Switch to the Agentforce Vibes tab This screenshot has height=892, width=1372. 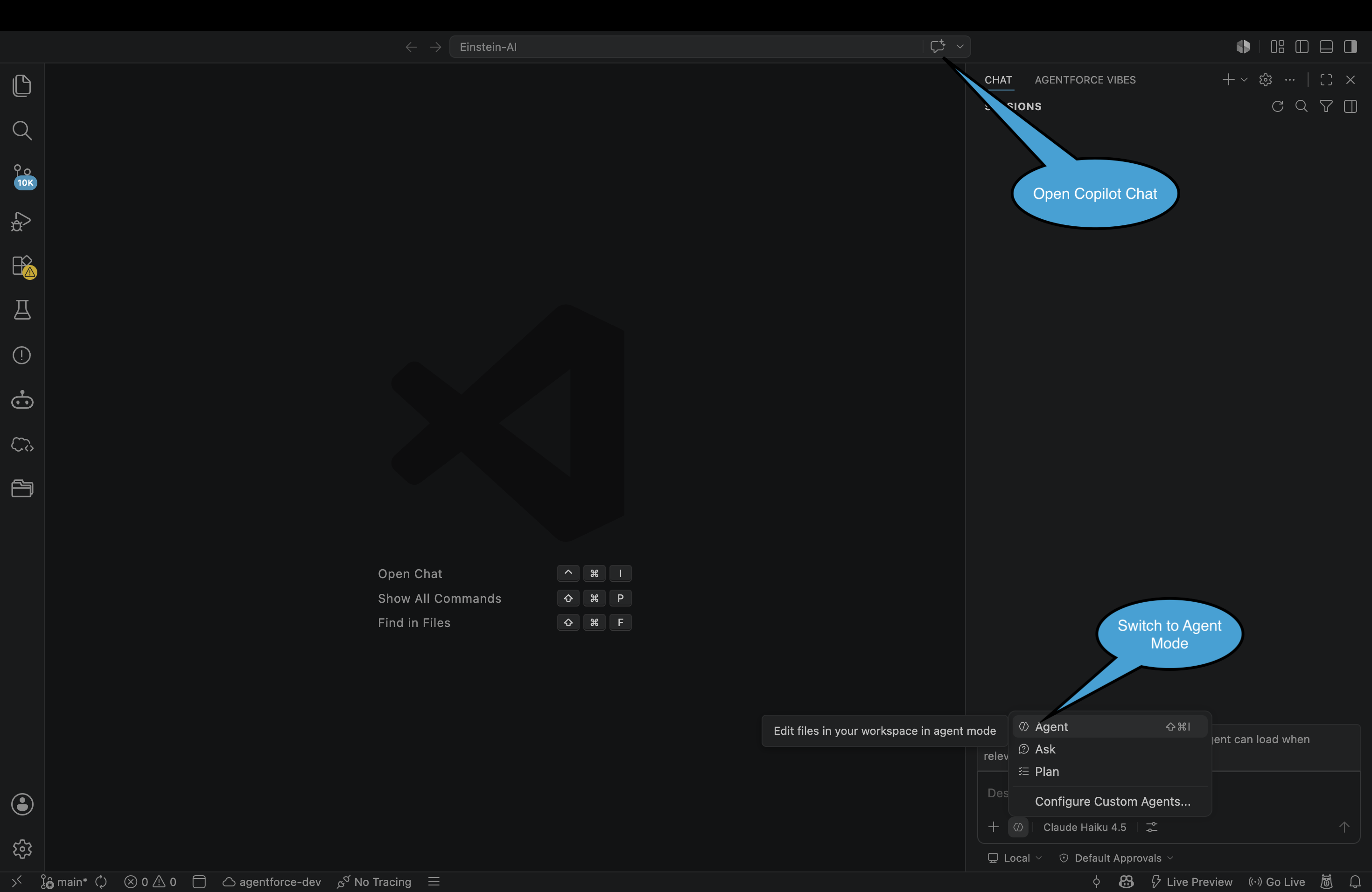click(1085, 80)
